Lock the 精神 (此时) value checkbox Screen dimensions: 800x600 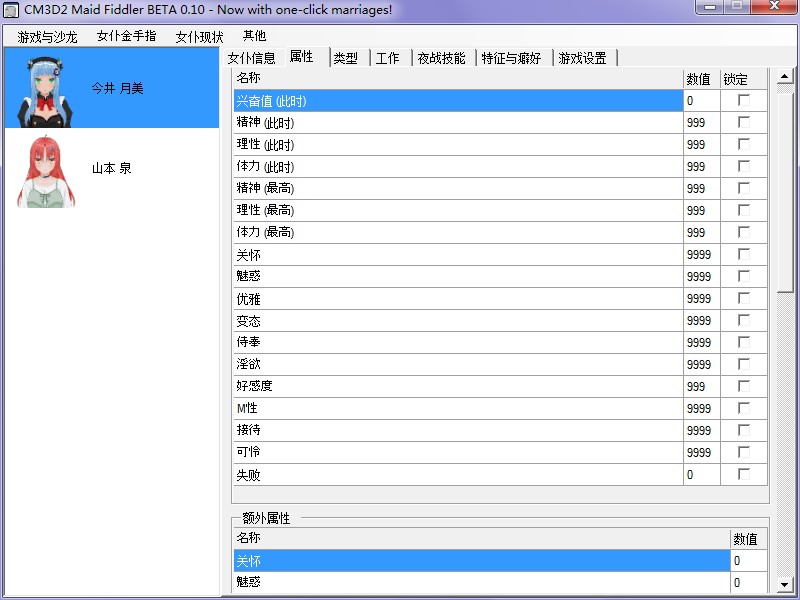point(744,122)
